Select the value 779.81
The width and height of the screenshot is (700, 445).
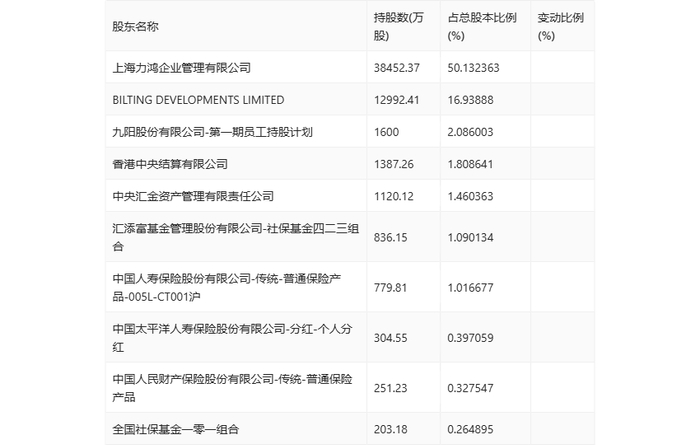tap(391, 288)
